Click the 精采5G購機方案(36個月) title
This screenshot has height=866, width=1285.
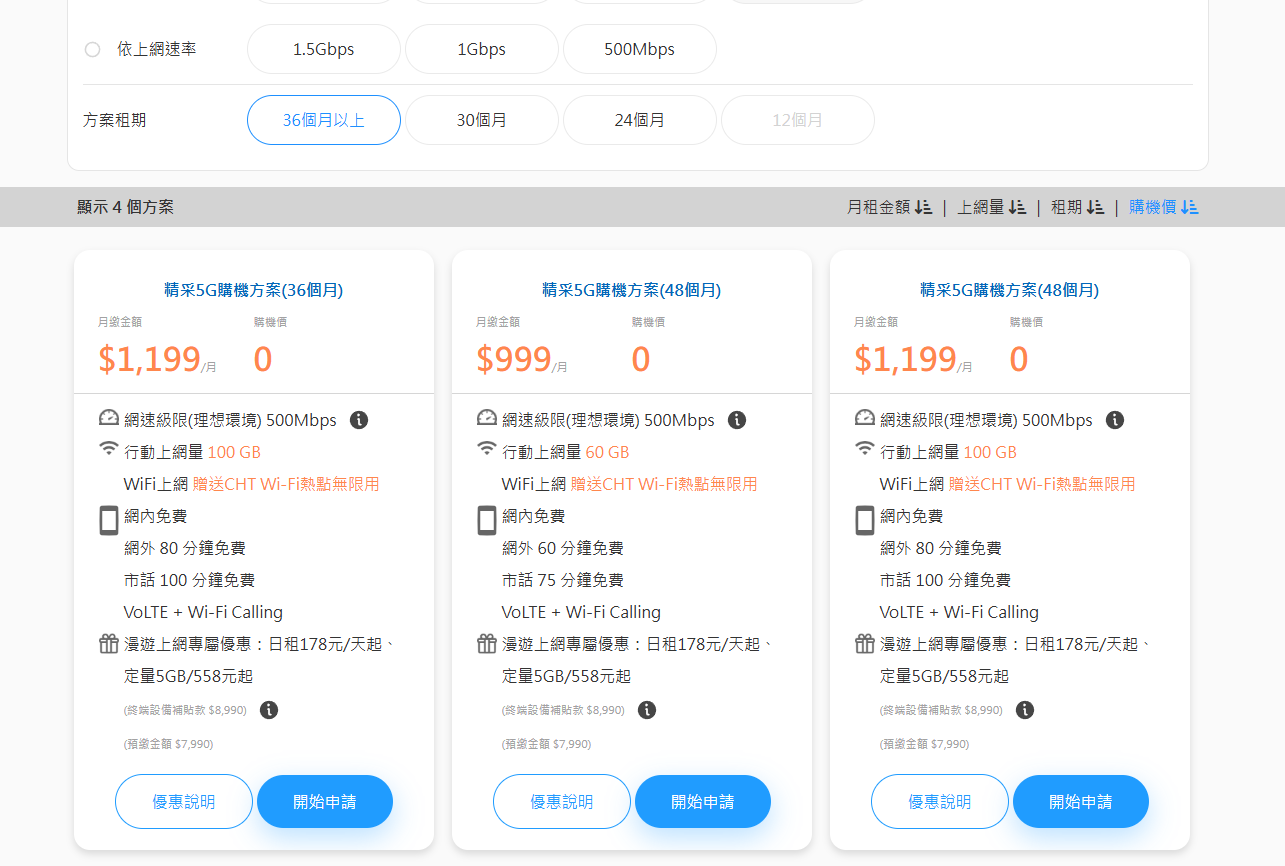(x=254, y=290)
